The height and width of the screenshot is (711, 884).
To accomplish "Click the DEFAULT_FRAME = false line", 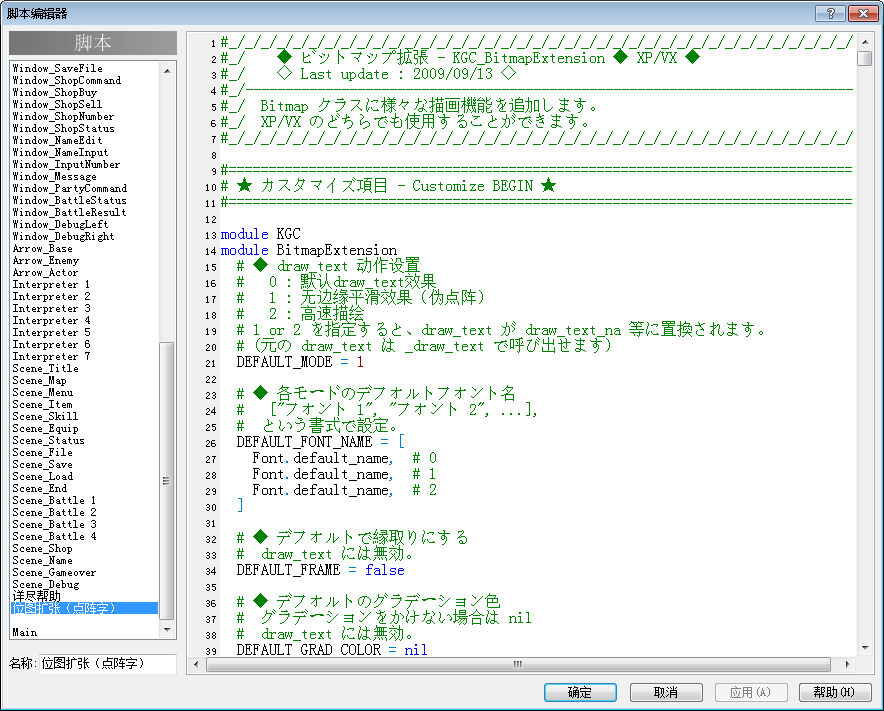I will coord(320,570).
